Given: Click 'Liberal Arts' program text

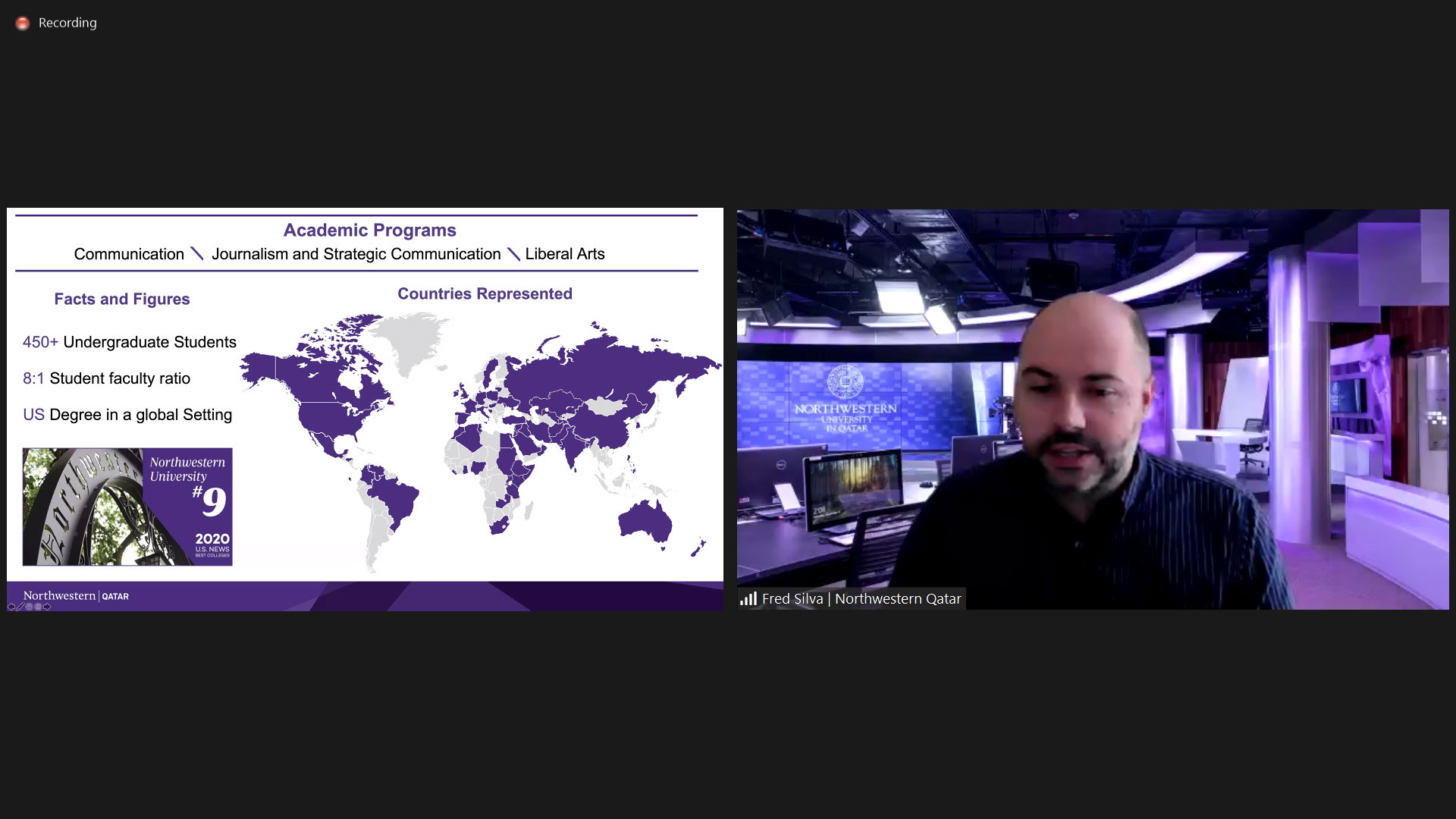Looking at the screenshot, I should click(x=565, y=254).
